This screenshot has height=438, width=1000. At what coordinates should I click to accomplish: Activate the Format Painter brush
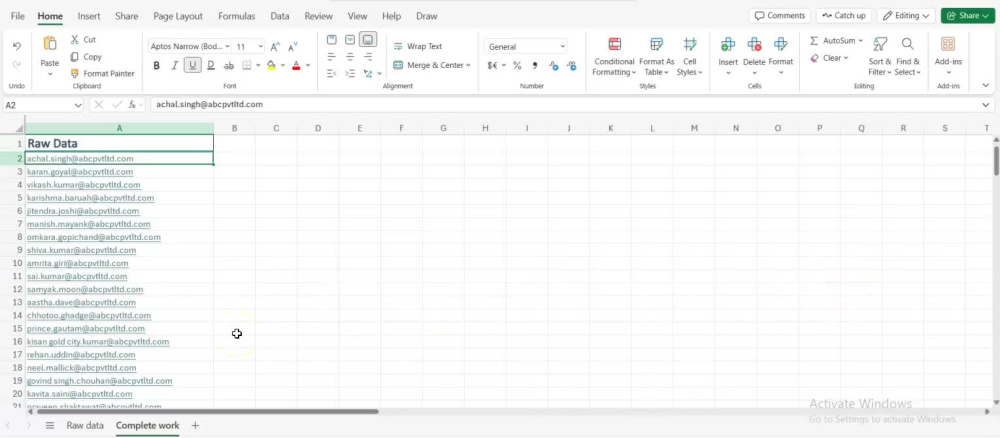pos(75,73)
